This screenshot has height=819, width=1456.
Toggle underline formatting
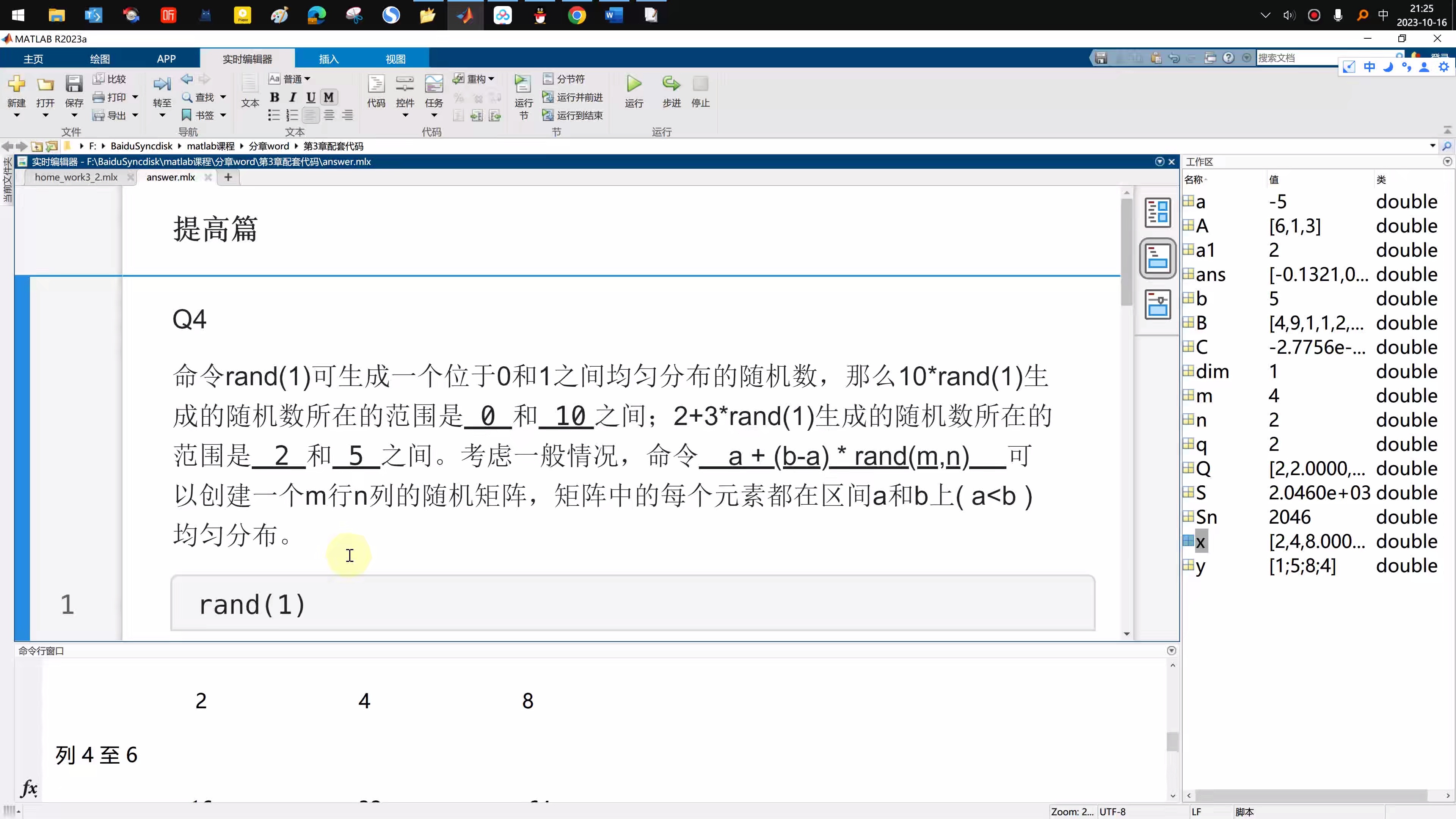(310, 97)
